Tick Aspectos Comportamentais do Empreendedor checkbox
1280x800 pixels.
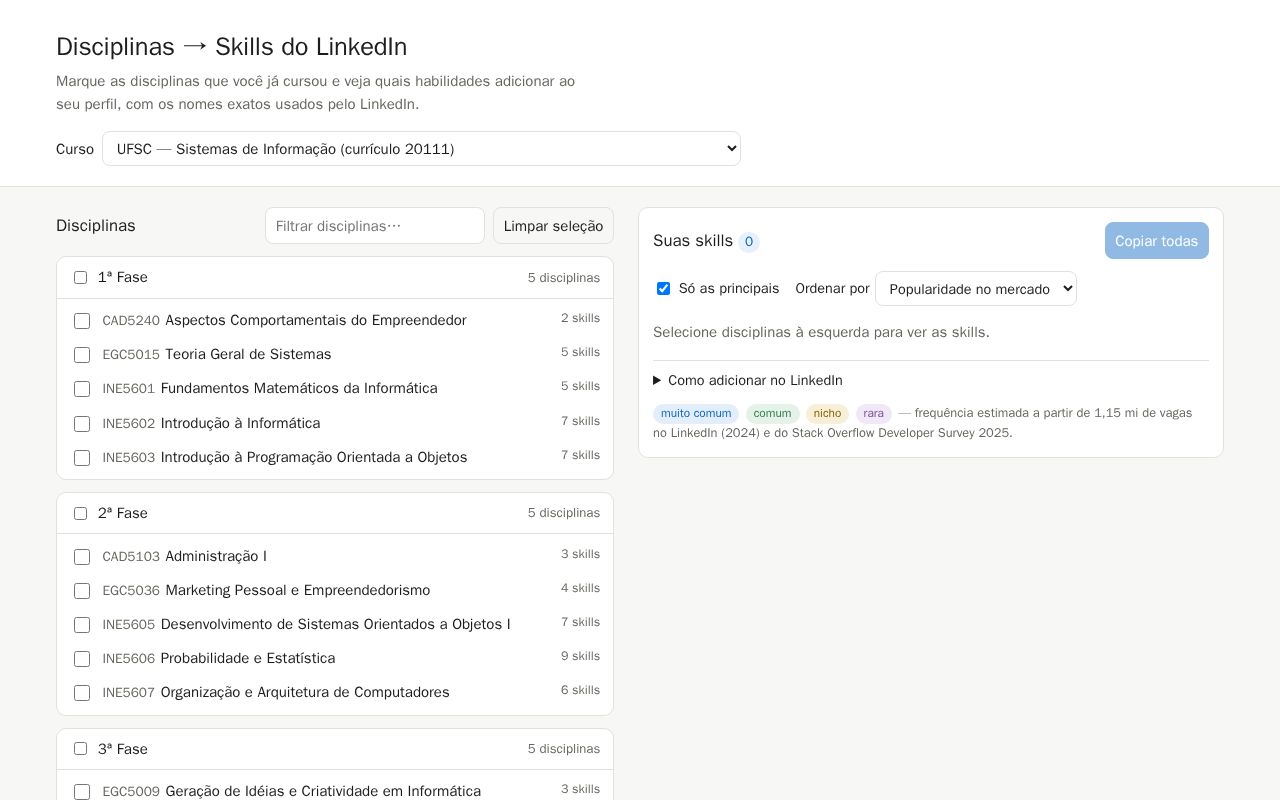[82, 321]
